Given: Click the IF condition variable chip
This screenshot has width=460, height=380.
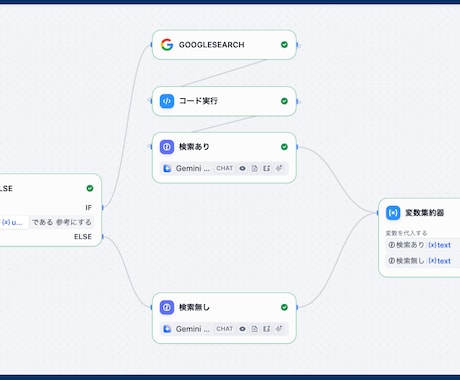Looking at the screenshot, I should tap(13, 222).
